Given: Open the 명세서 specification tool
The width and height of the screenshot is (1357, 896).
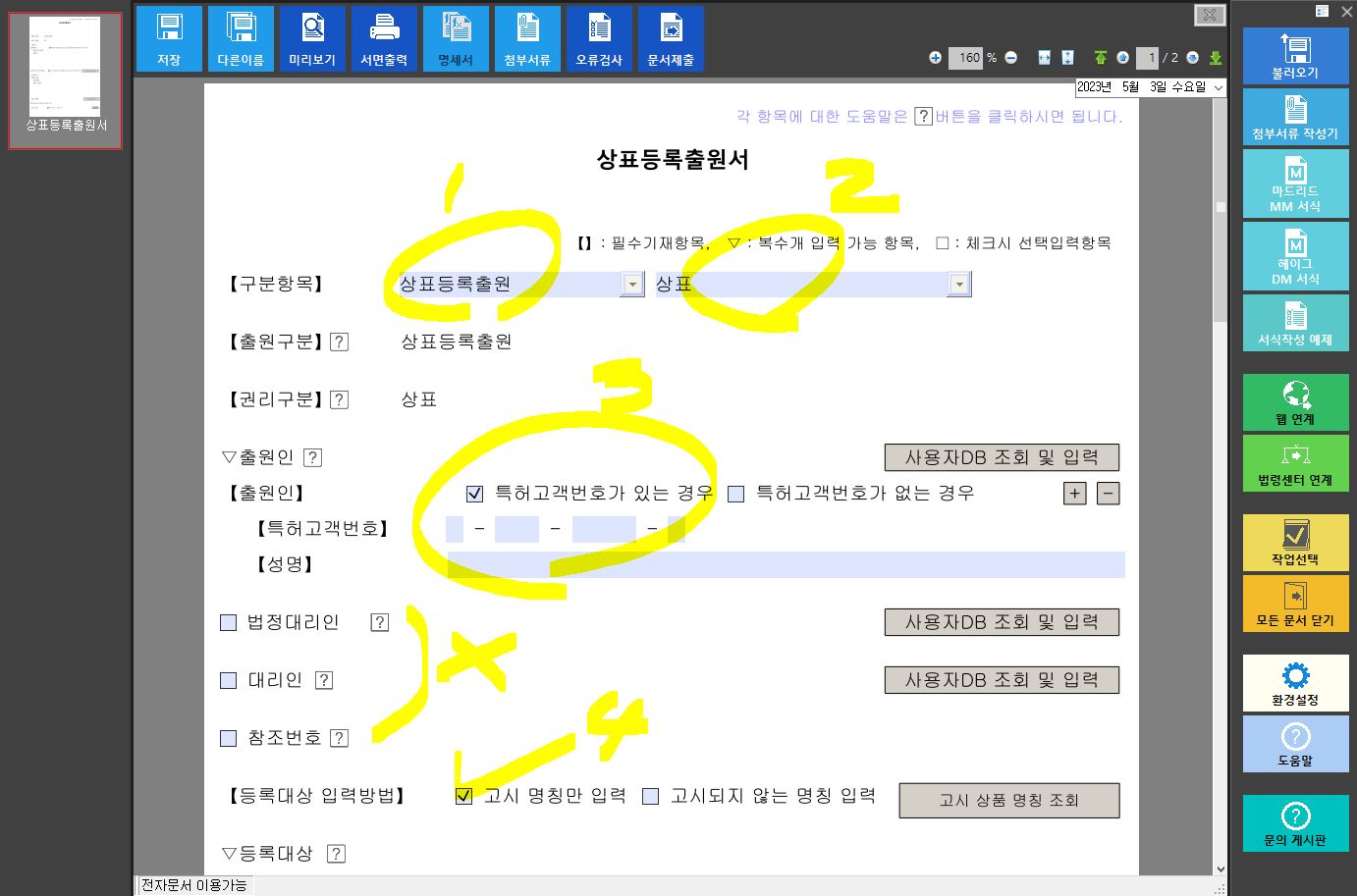Looking at the screenshot, I should (456, 38).
